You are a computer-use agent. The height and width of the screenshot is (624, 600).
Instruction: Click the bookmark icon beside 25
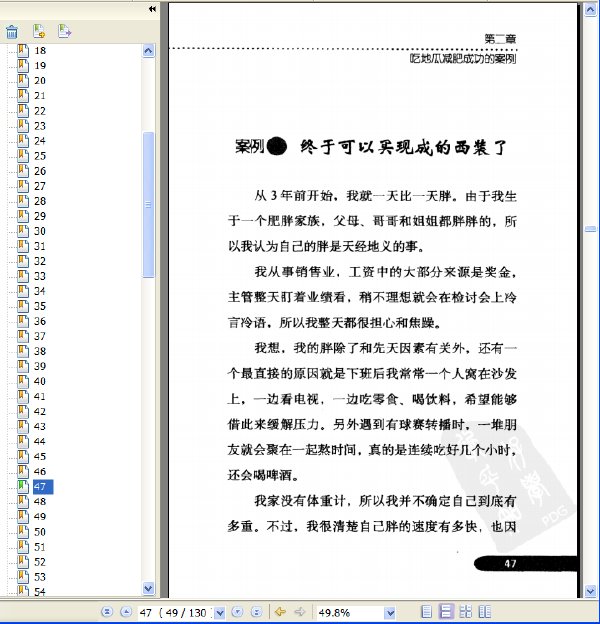[23, 156]
